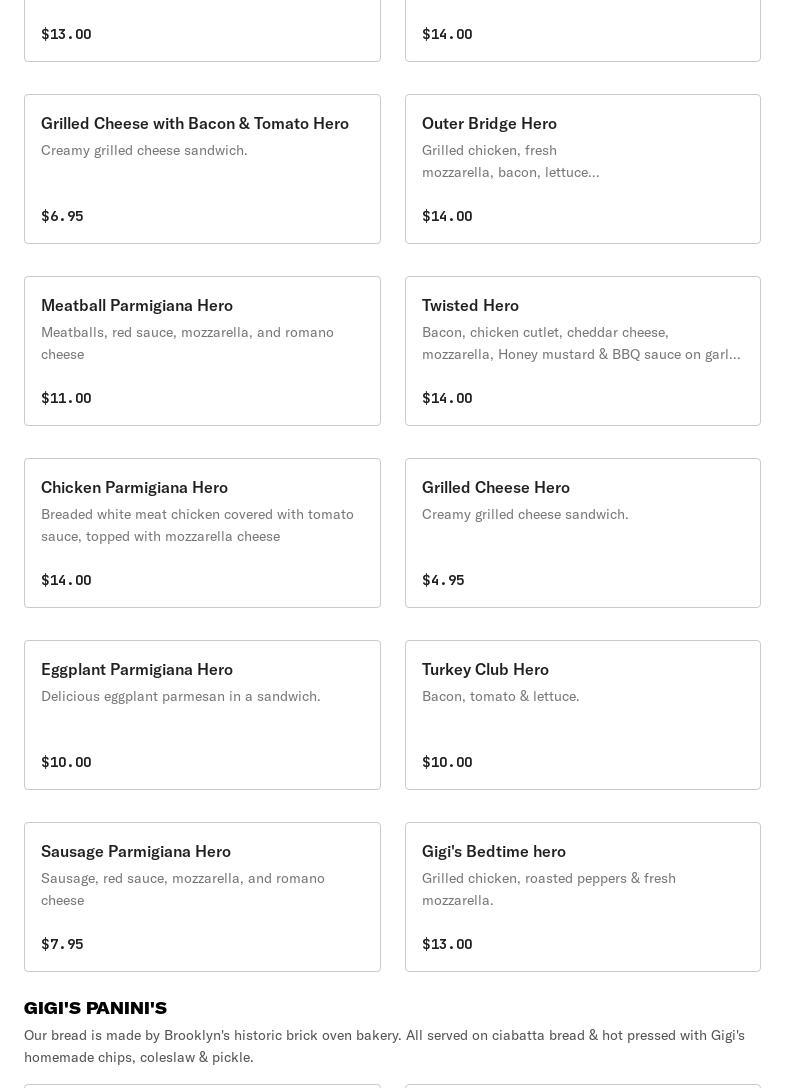Click the $7.95 Sausage Parmigiana price
The height and width of the screenshot is (1088, 785).
pos(62,944)
